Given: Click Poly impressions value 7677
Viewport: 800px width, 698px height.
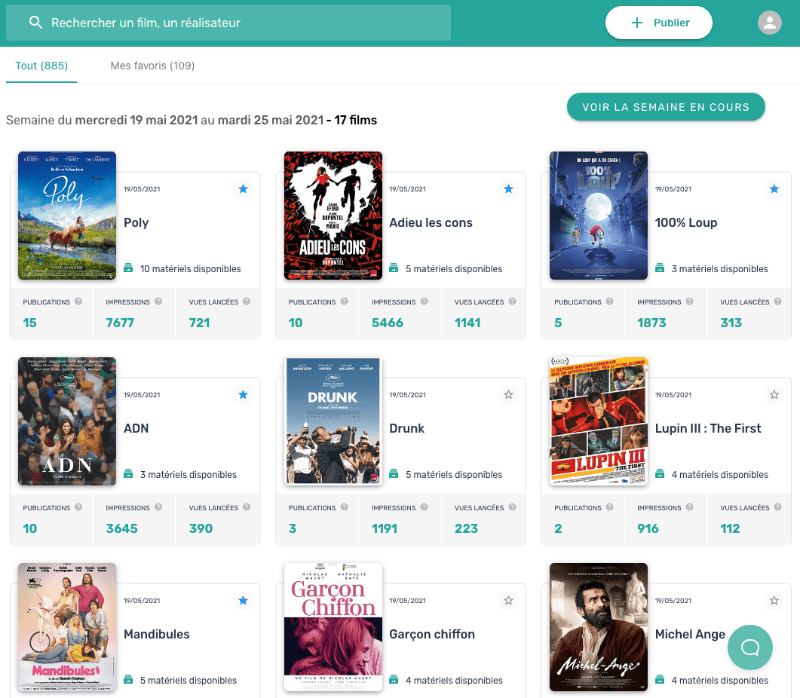Looking at the screenshot, I should 120,322.
